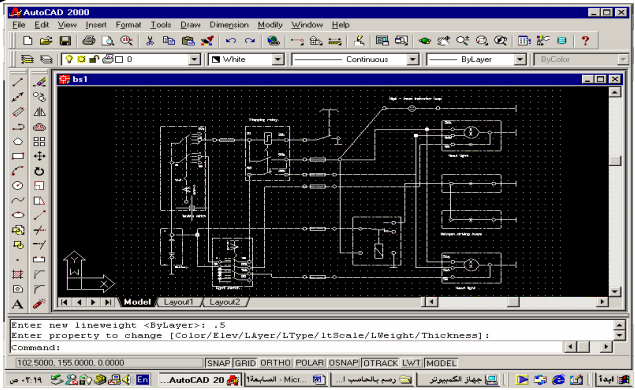Viewport: 635px width, 390px height.
Task: Select the Ellipse draw tool
Action: tap(18, 215)
